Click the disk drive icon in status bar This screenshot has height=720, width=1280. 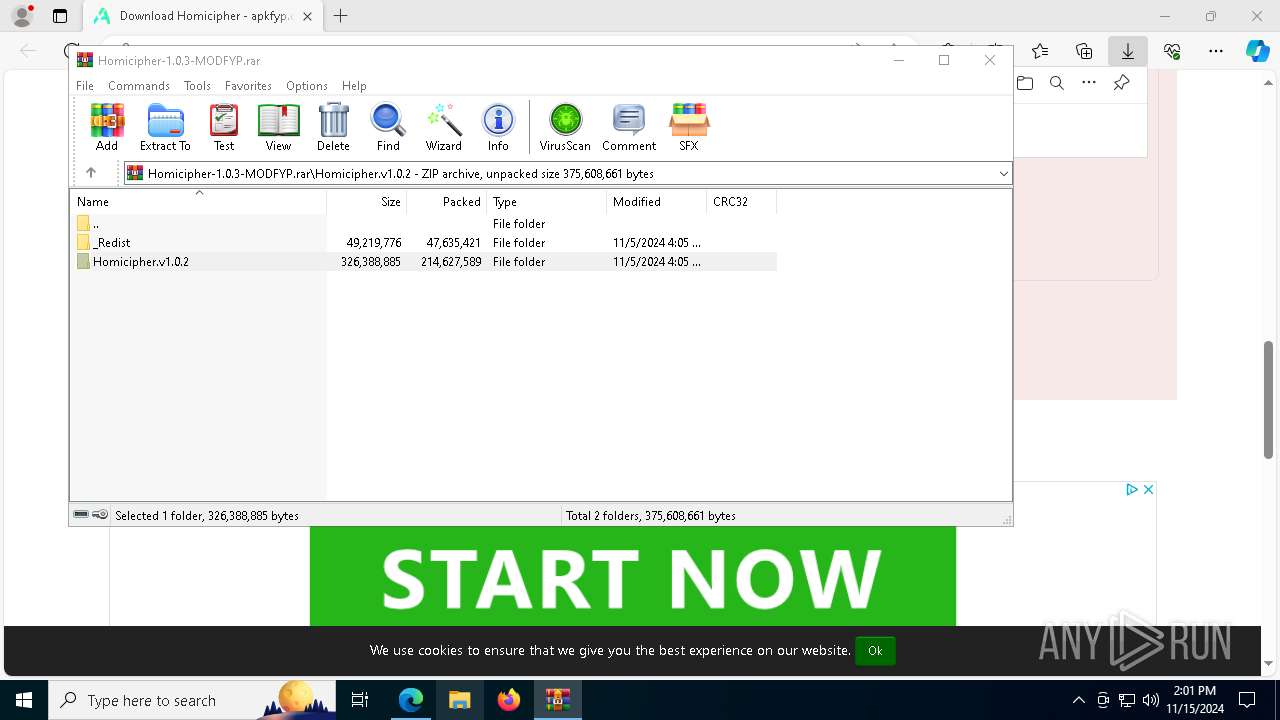point(81,515)
